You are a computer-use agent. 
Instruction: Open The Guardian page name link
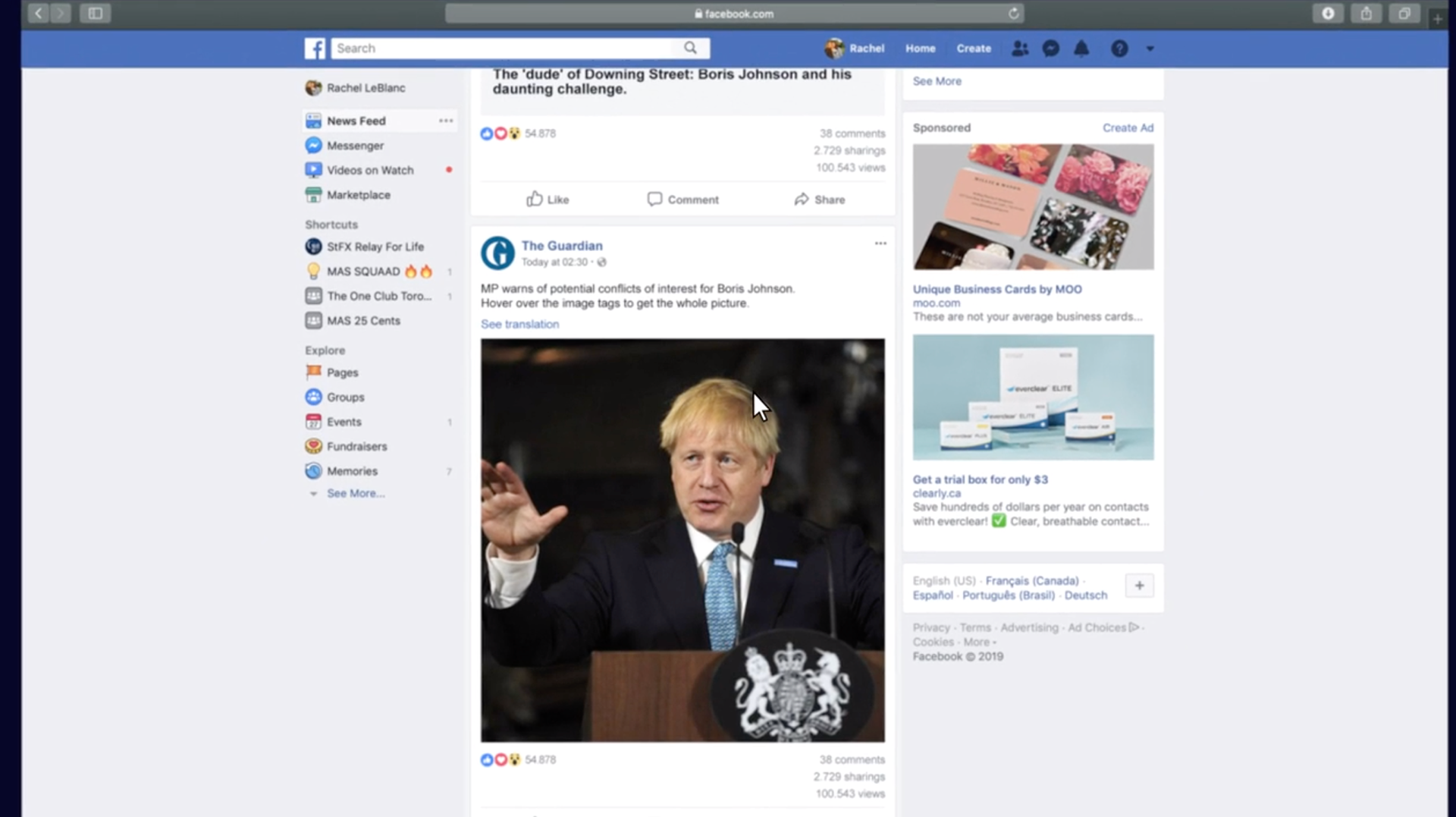[562, 246]
